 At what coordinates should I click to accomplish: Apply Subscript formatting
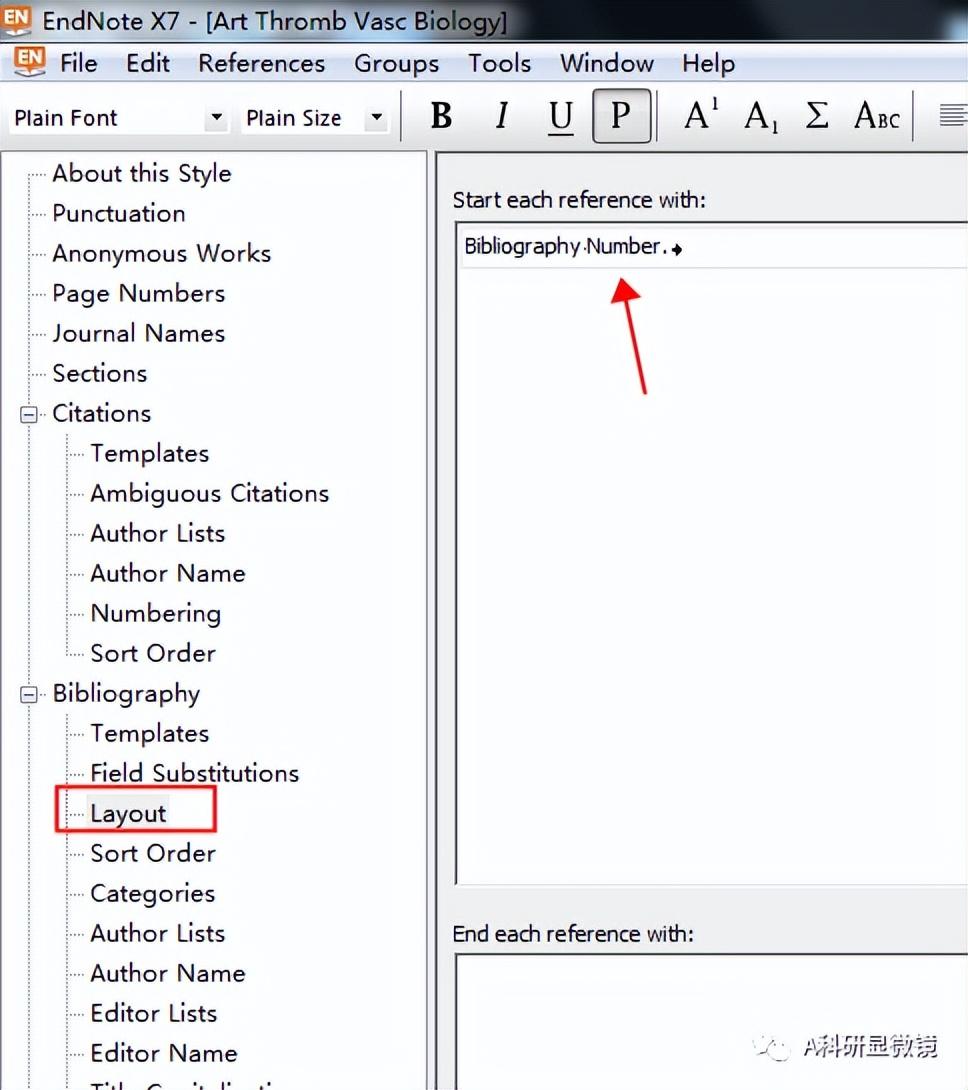coord(760,115)
